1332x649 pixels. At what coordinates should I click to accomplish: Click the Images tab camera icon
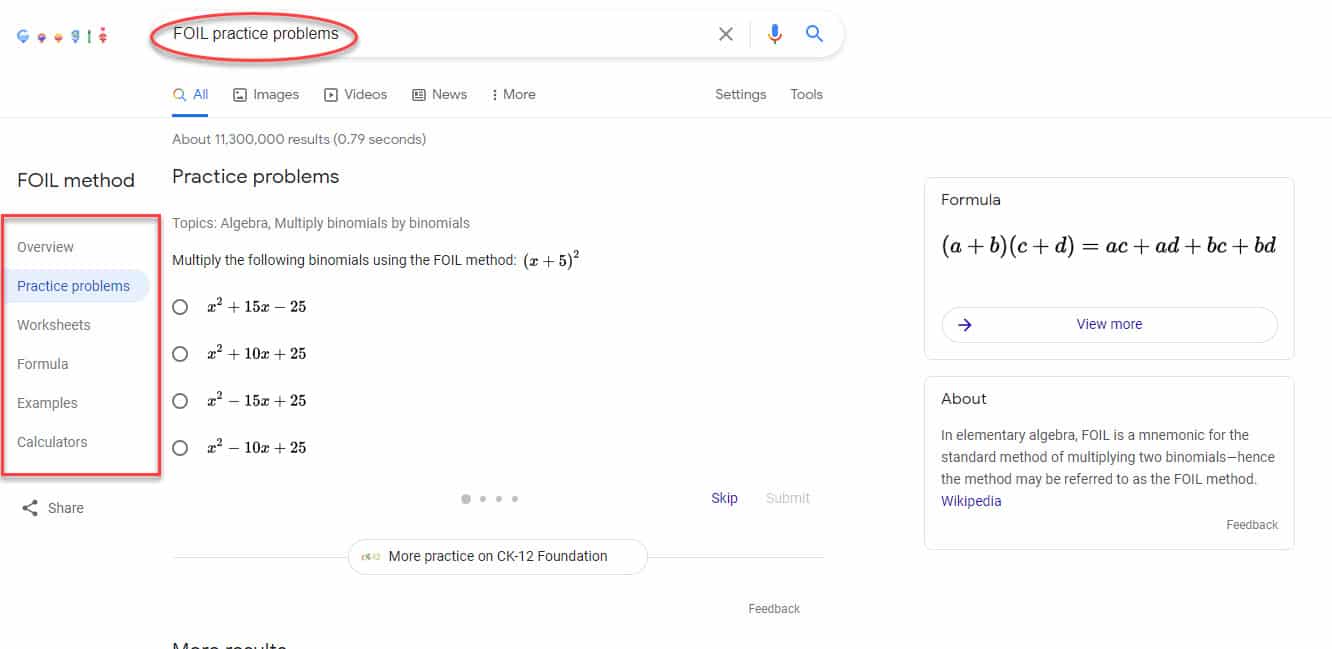coord(239,93)
